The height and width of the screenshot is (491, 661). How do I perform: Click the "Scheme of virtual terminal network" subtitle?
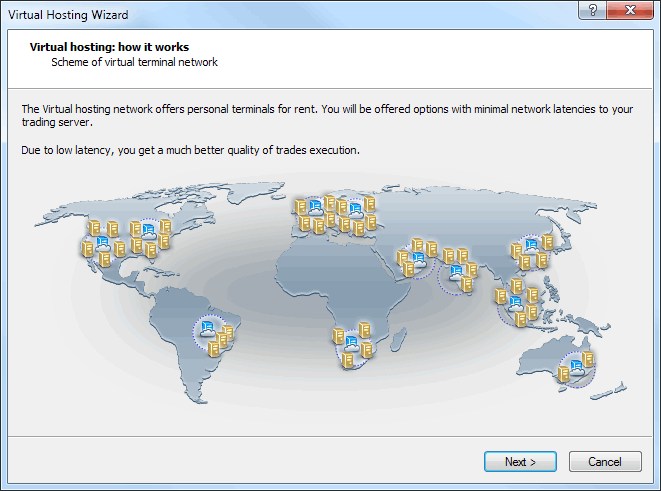pyautogui.click(x=134, y=62)
